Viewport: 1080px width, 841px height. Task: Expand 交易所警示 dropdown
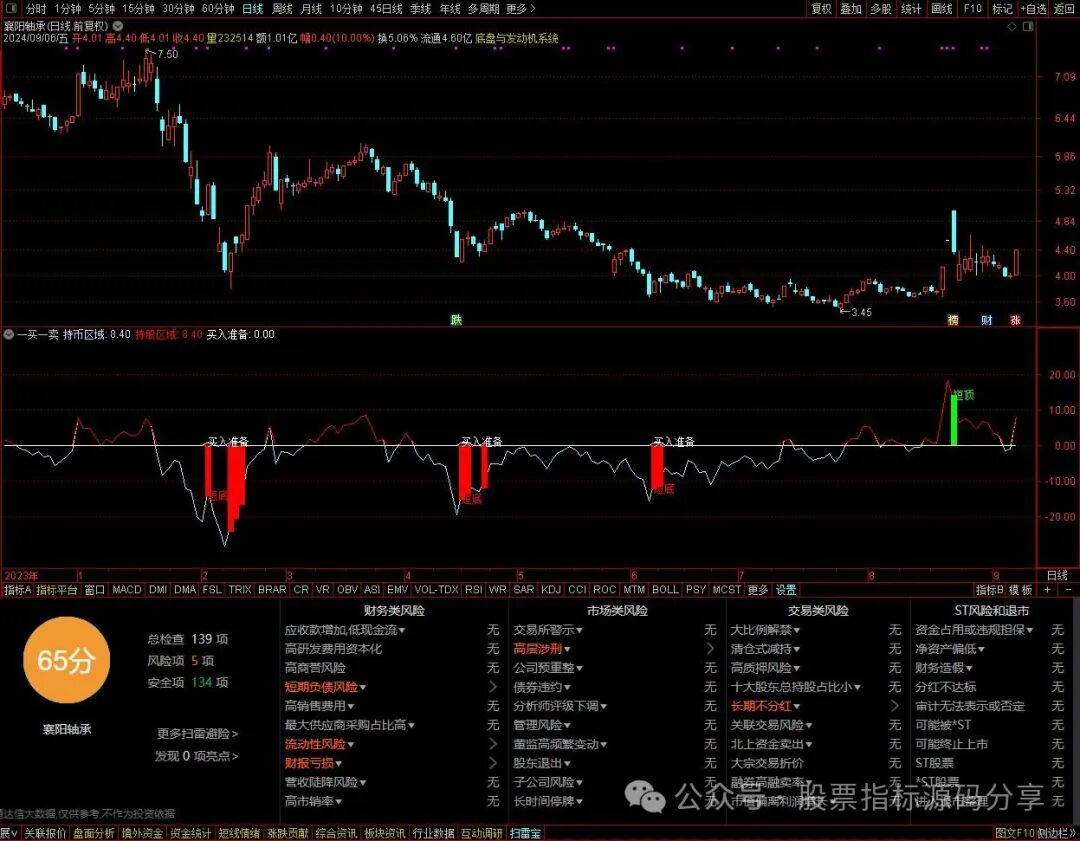coord(548,630)
